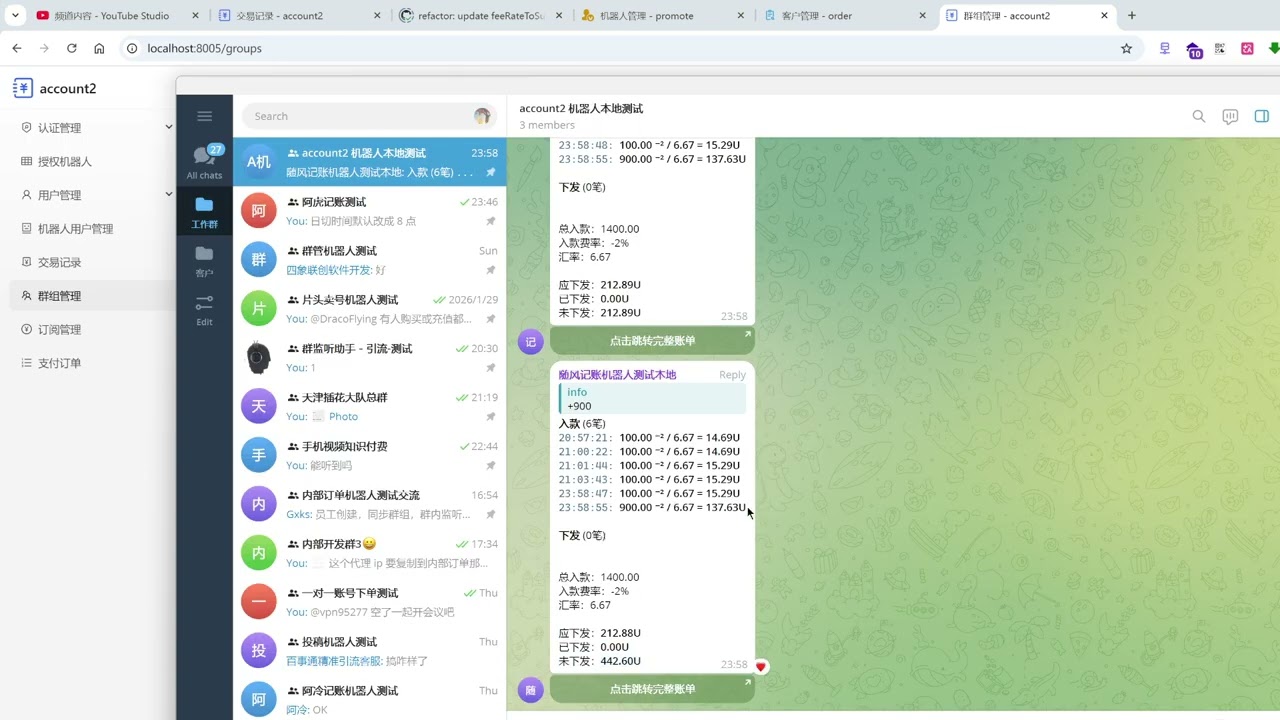Click Reply on the bot message
The height and width of the screenshot is (720, 1280).
click(732, 375)
